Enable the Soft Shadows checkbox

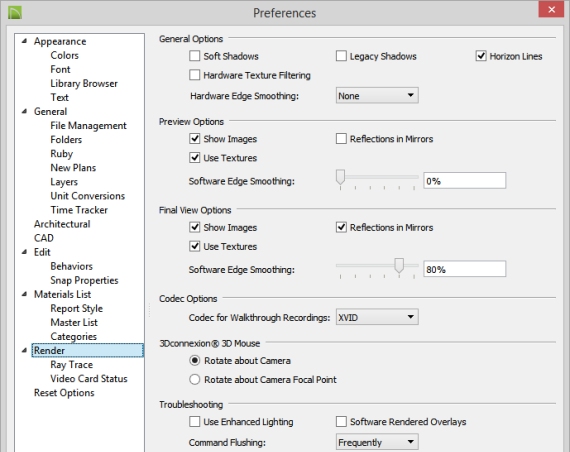pyautogui.click(x=194, y=56)
